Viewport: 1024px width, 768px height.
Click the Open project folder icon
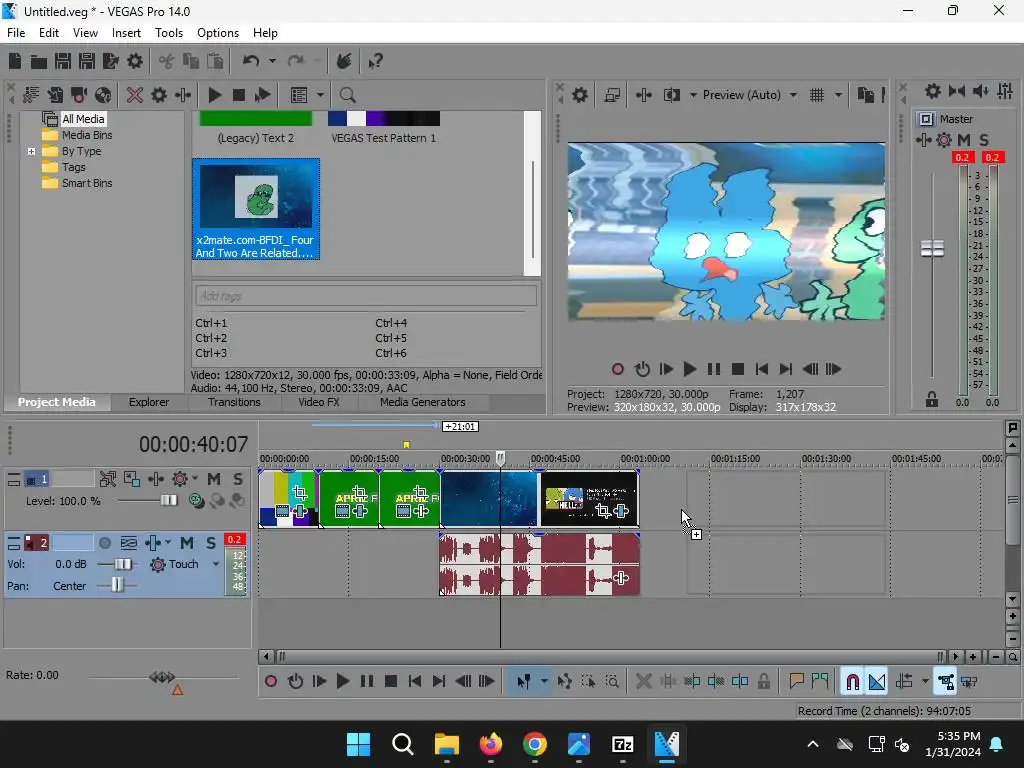click(x=39, y=61)
